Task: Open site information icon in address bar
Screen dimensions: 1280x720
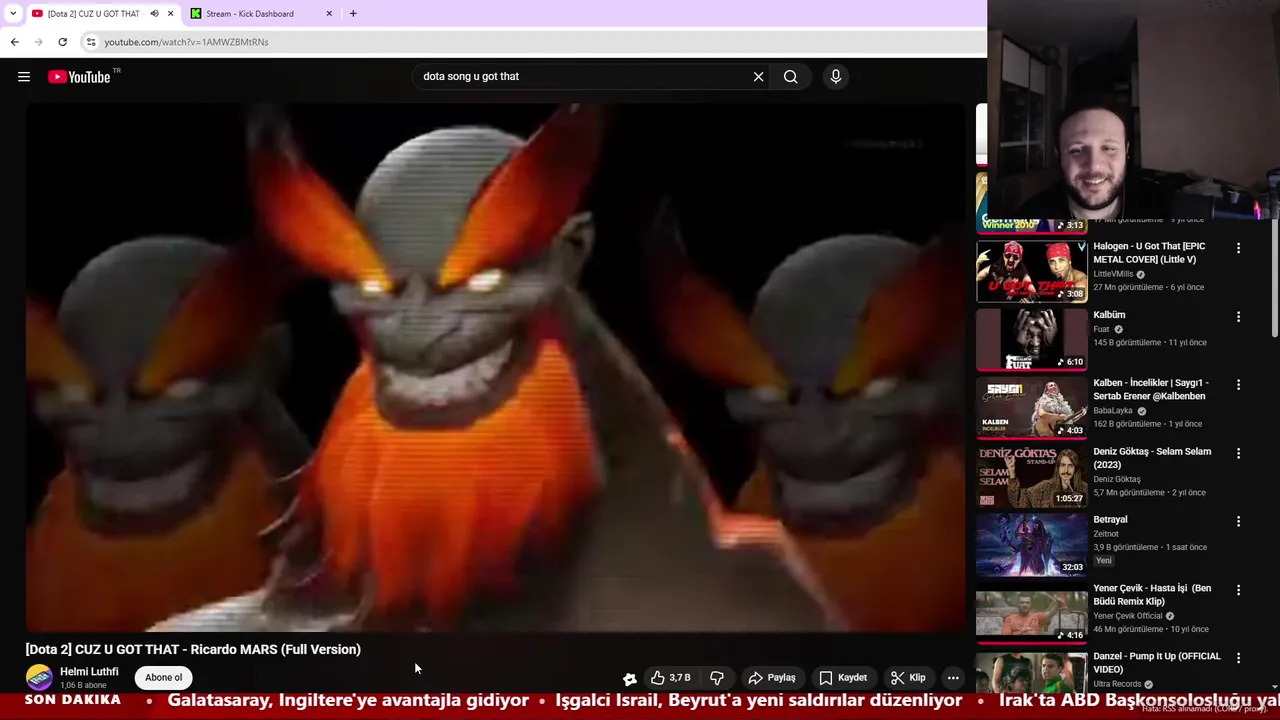Action: tap(91, 42)
